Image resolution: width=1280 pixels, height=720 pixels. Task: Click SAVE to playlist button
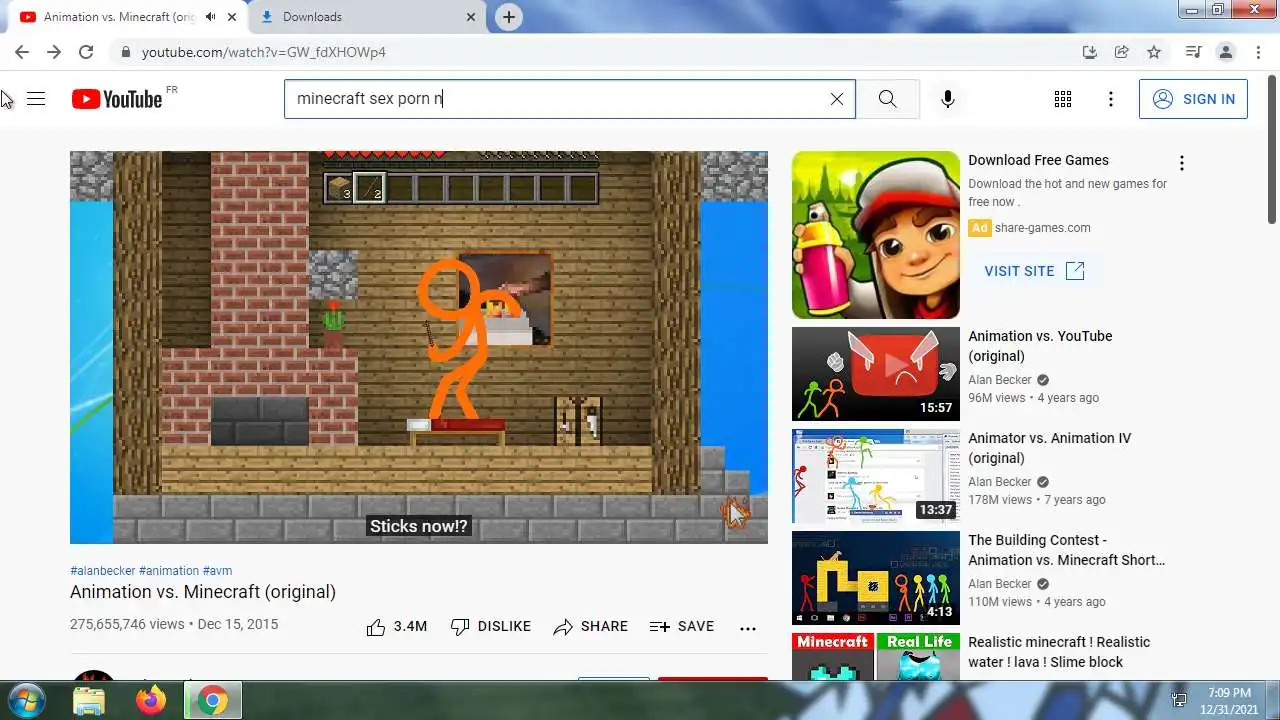tap(682, 627)
